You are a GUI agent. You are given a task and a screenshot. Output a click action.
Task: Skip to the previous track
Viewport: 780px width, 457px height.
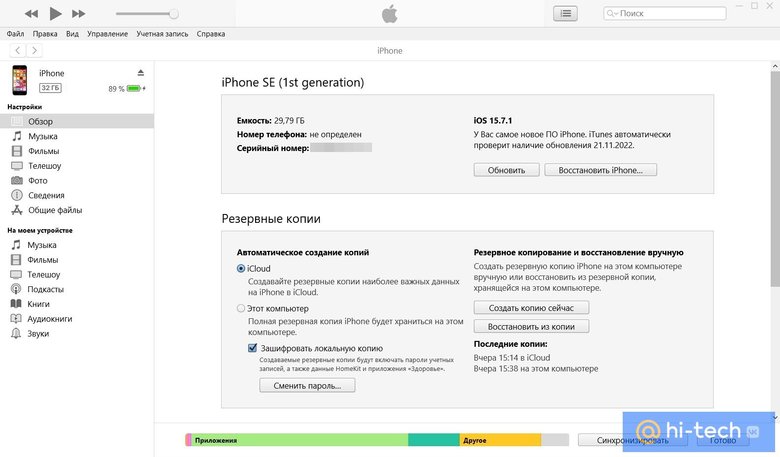(31, 14)
